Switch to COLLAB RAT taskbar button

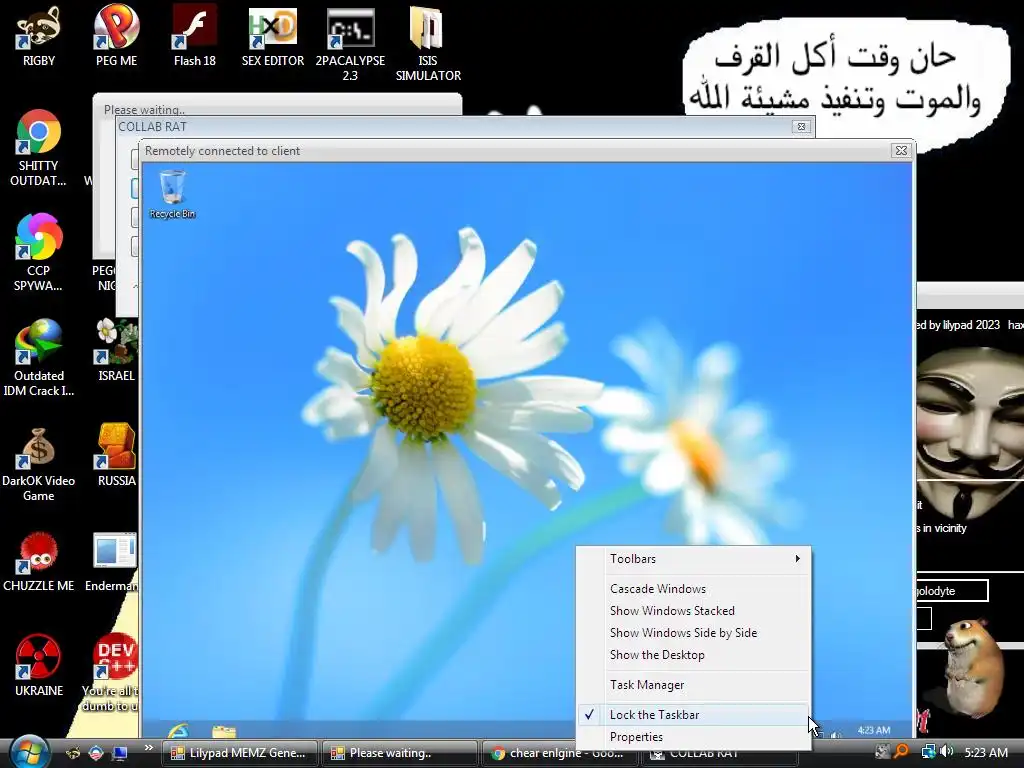720,756
